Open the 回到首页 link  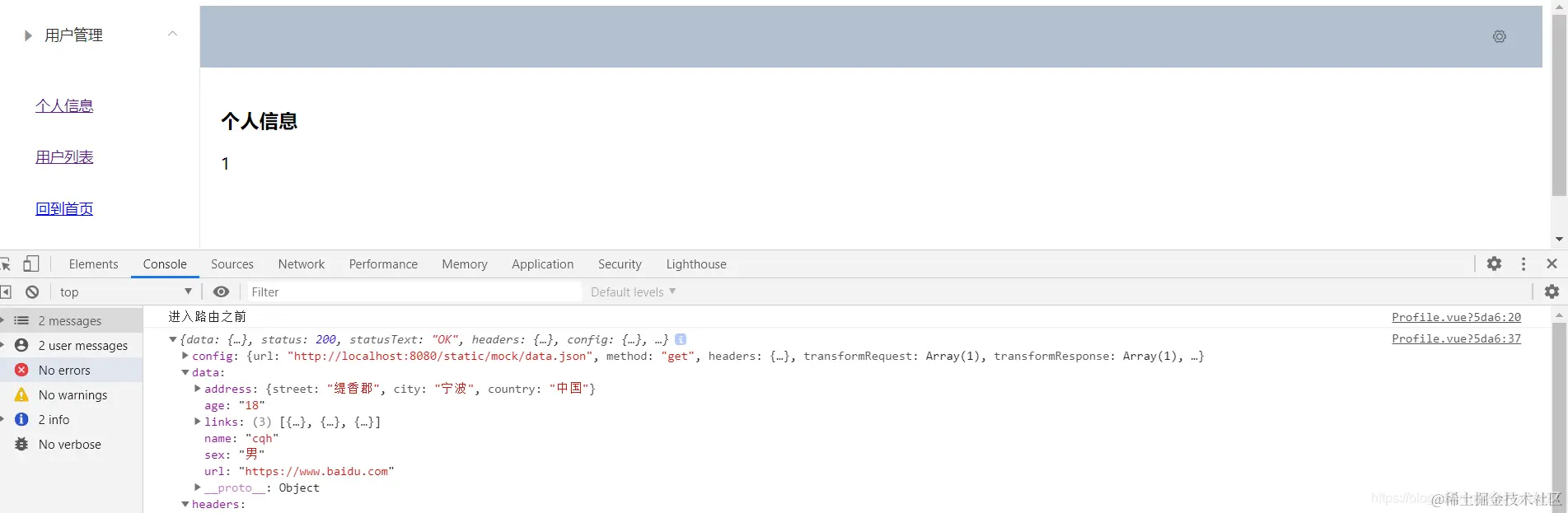coord(64,208)
